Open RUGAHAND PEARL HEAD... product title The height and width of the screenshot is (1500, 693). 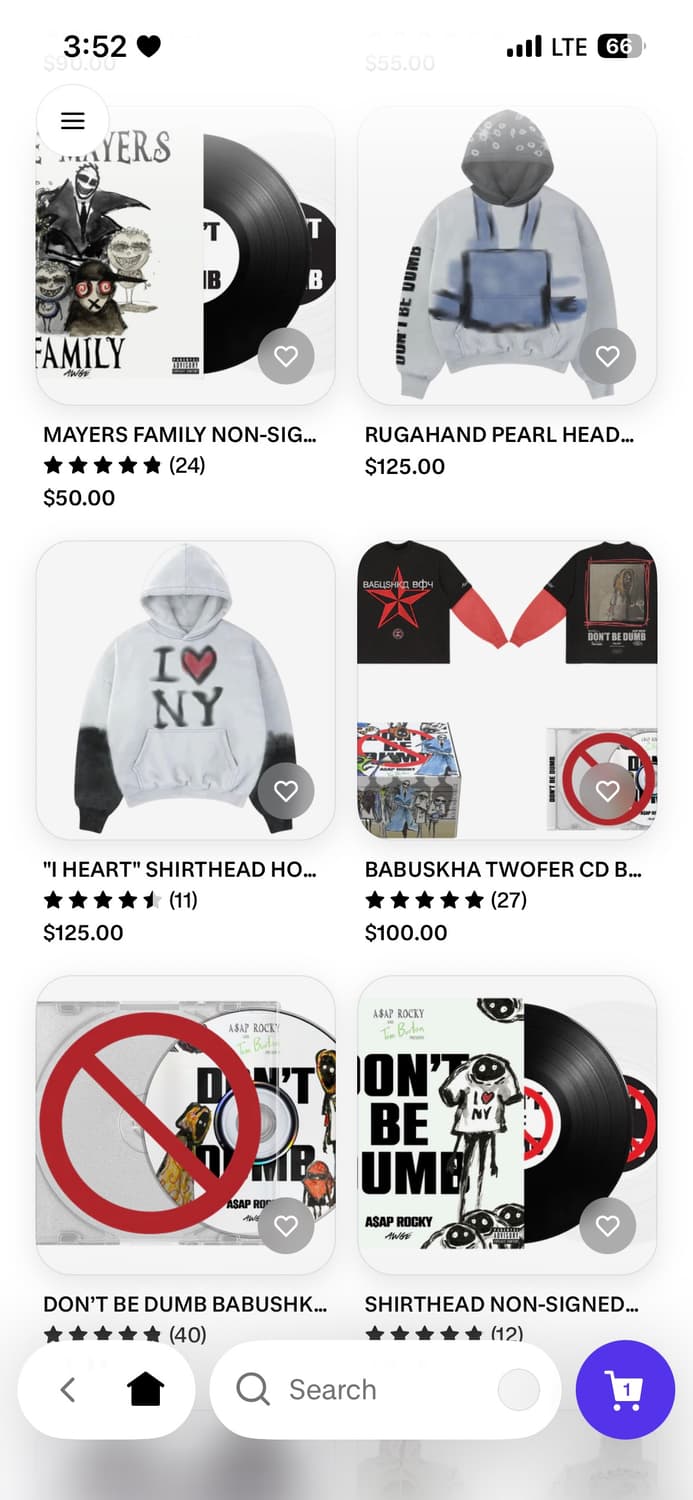pos(500,435)
